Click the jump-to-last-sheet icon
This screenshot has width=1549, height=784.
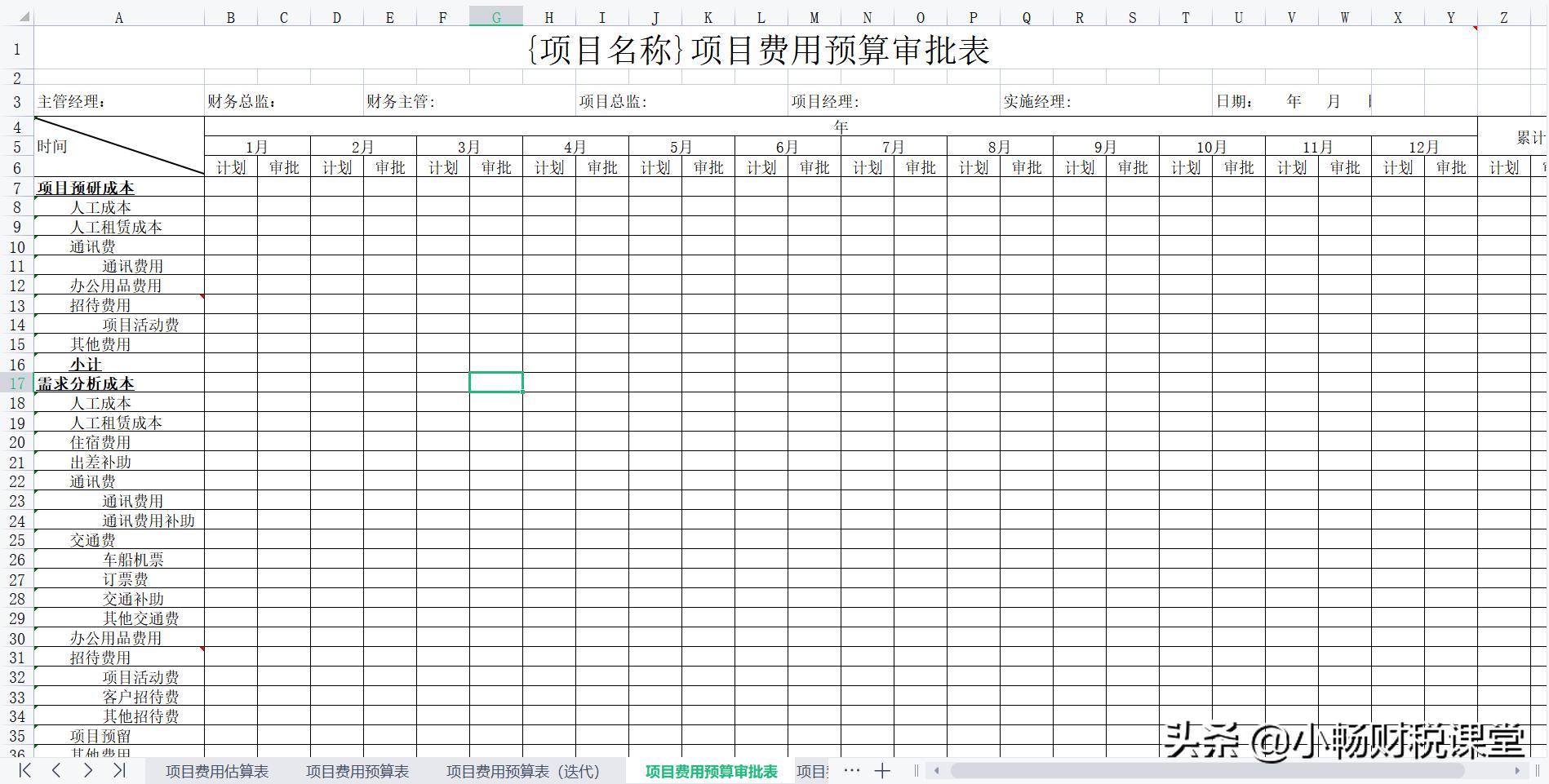tap(120, 771)
